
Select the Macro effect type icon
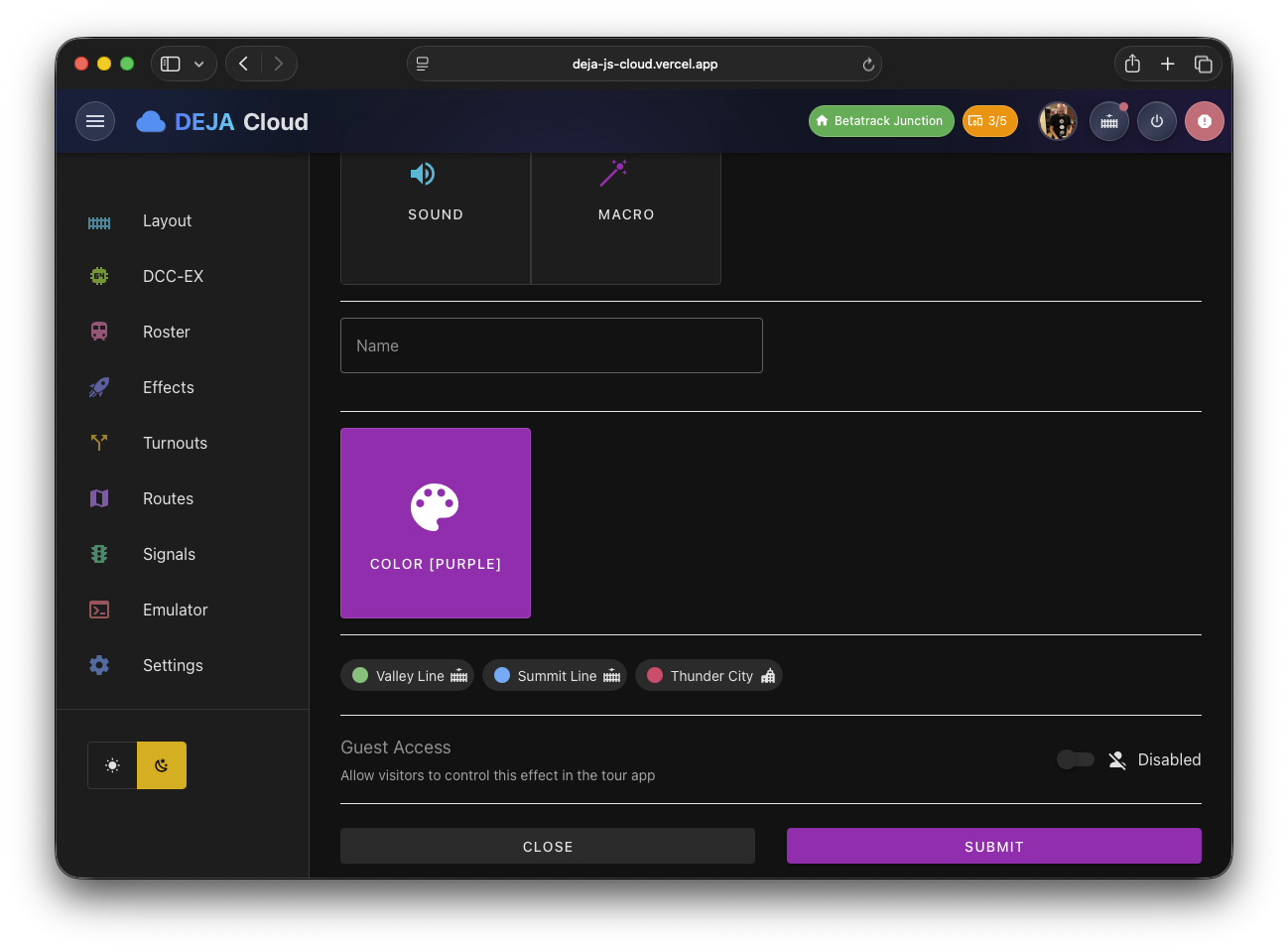(x=613, y=174)
